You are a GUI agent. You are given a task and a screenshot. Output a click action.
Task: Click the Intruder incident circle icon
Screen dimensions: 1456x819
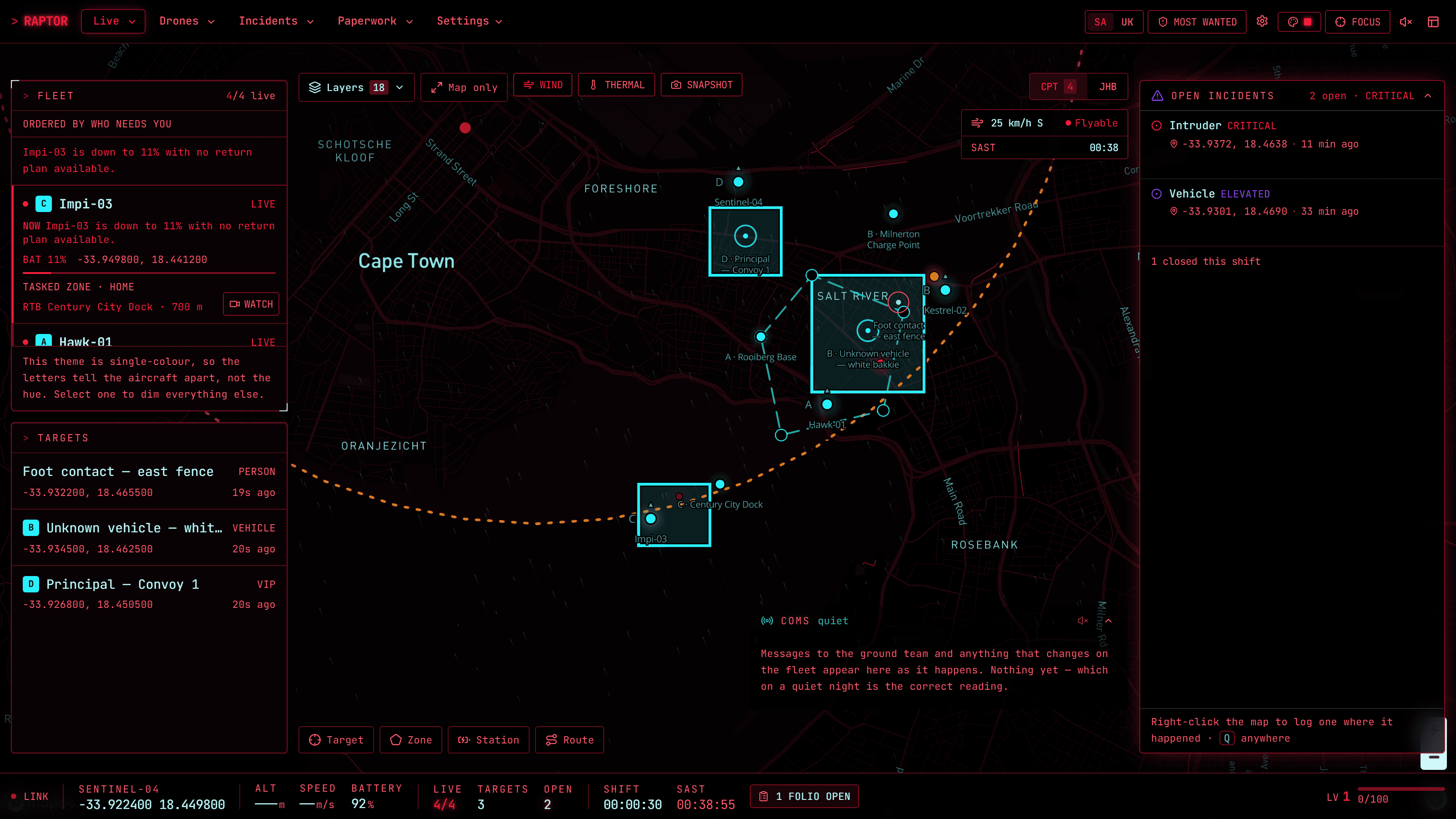(1157, 126)
